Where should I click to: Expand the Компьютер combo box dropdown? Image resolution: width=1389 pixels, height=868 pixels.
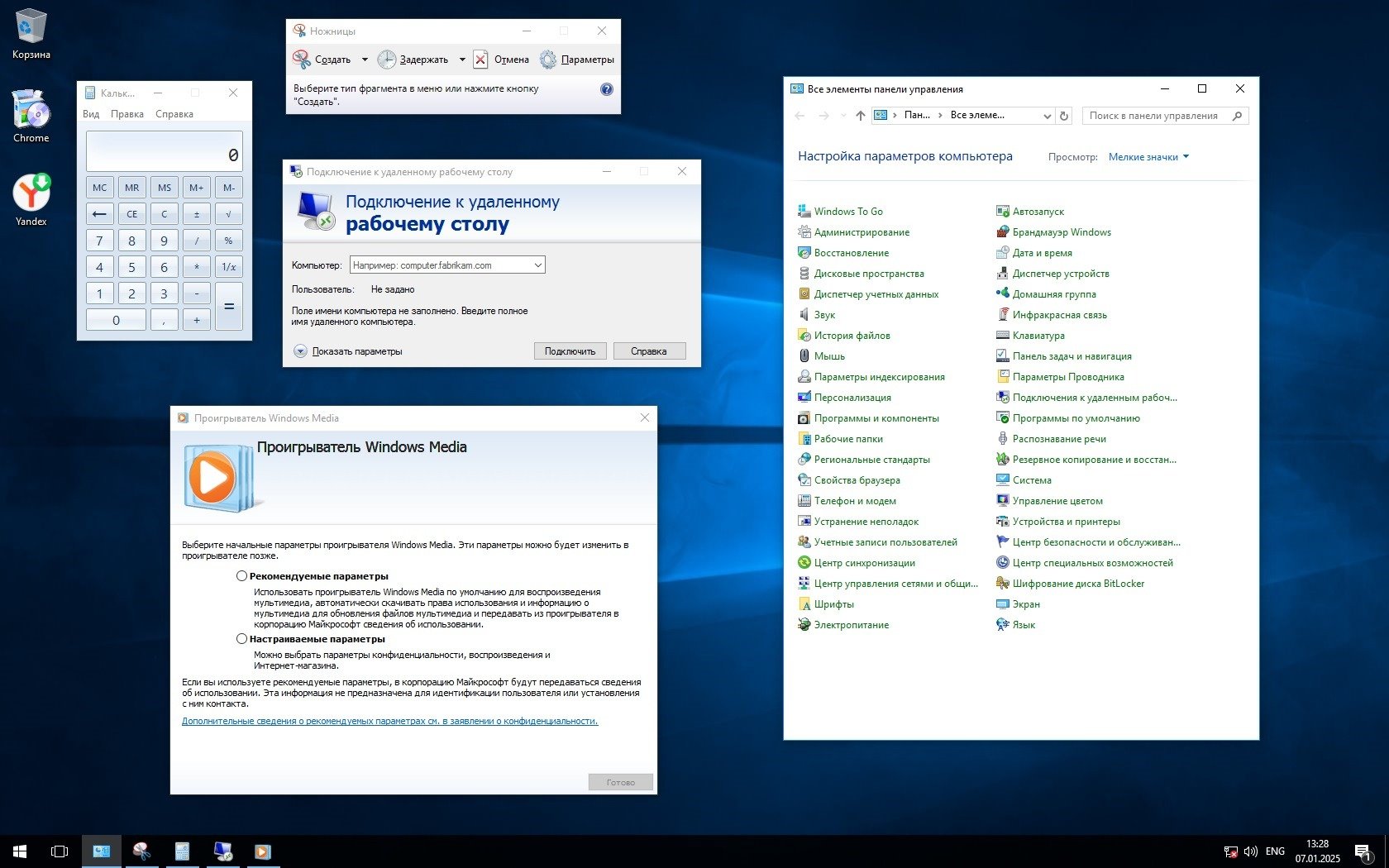coord(537,265)
